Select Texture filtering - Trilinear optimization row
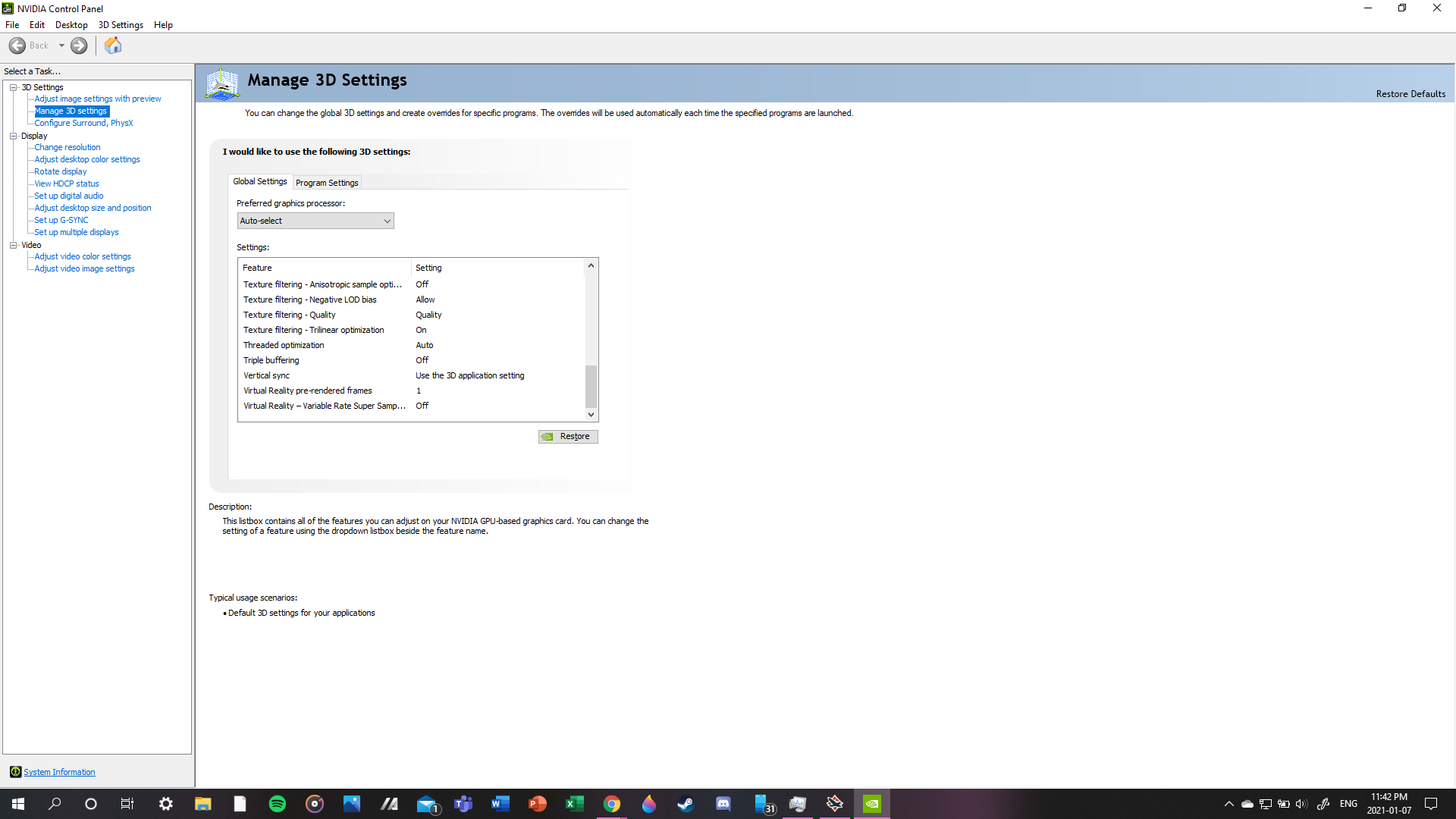 [x=412, y=330]
